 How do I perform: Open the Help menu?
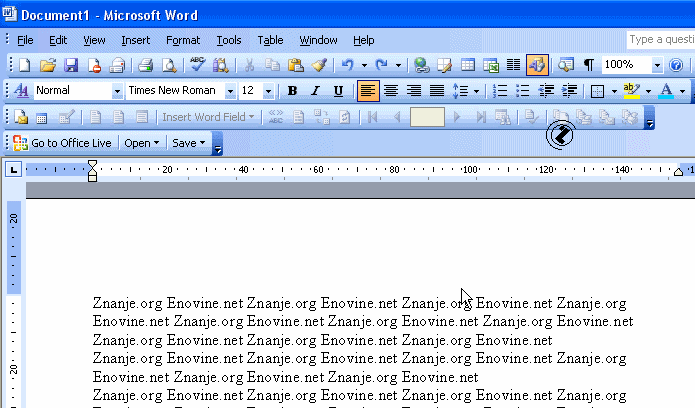click(x=363, y=40)
